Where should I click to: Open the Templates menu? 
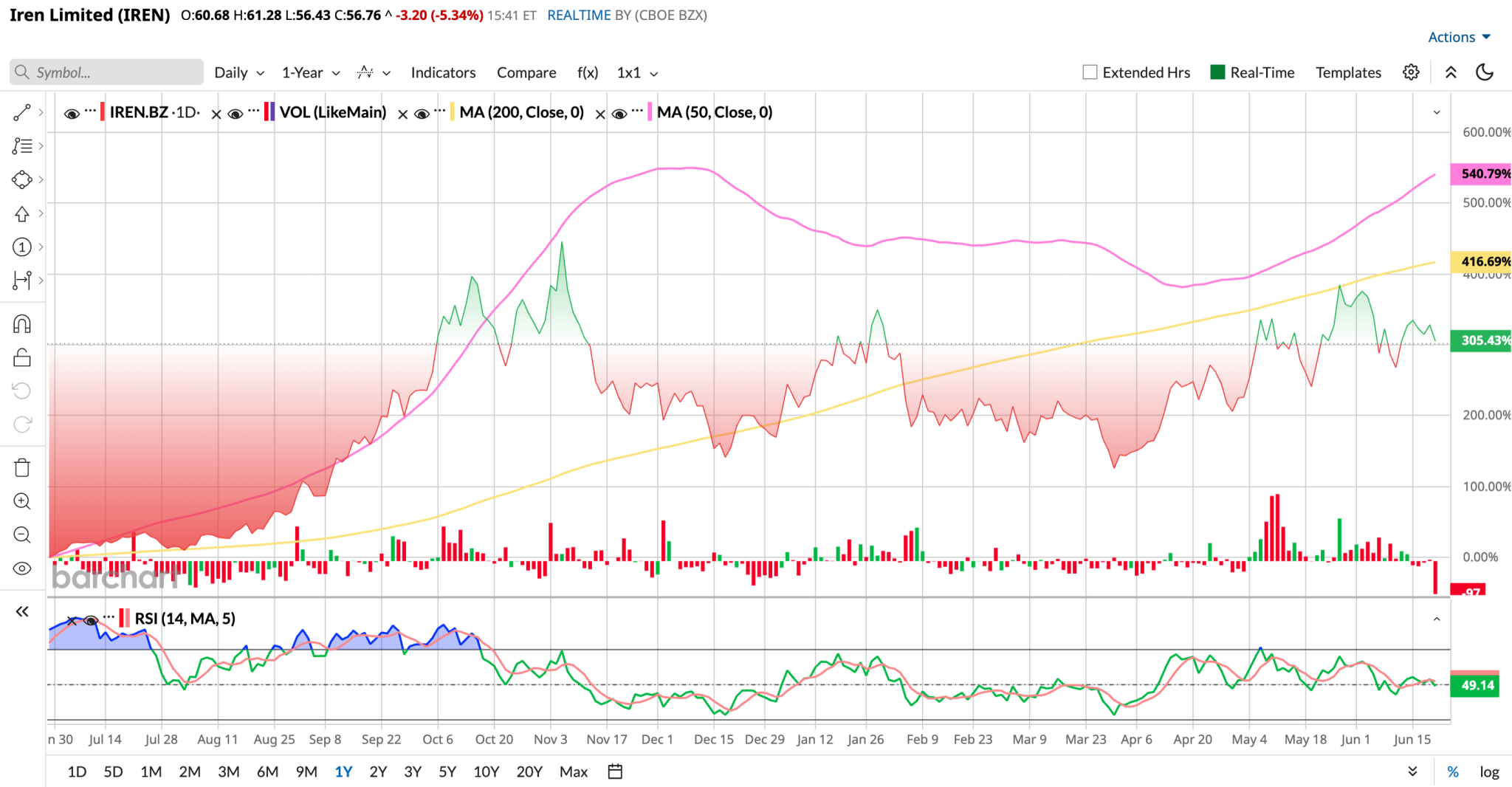(1348, 72)
